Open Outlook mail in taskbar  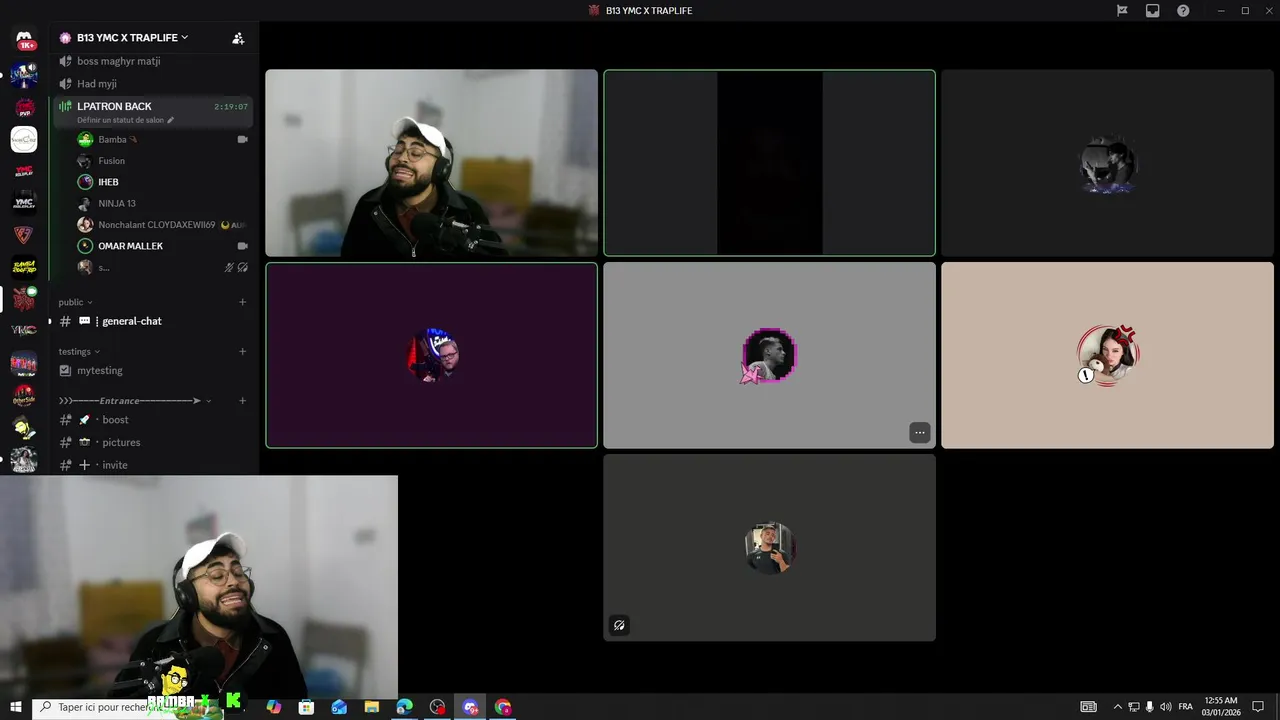click(339, 707)
